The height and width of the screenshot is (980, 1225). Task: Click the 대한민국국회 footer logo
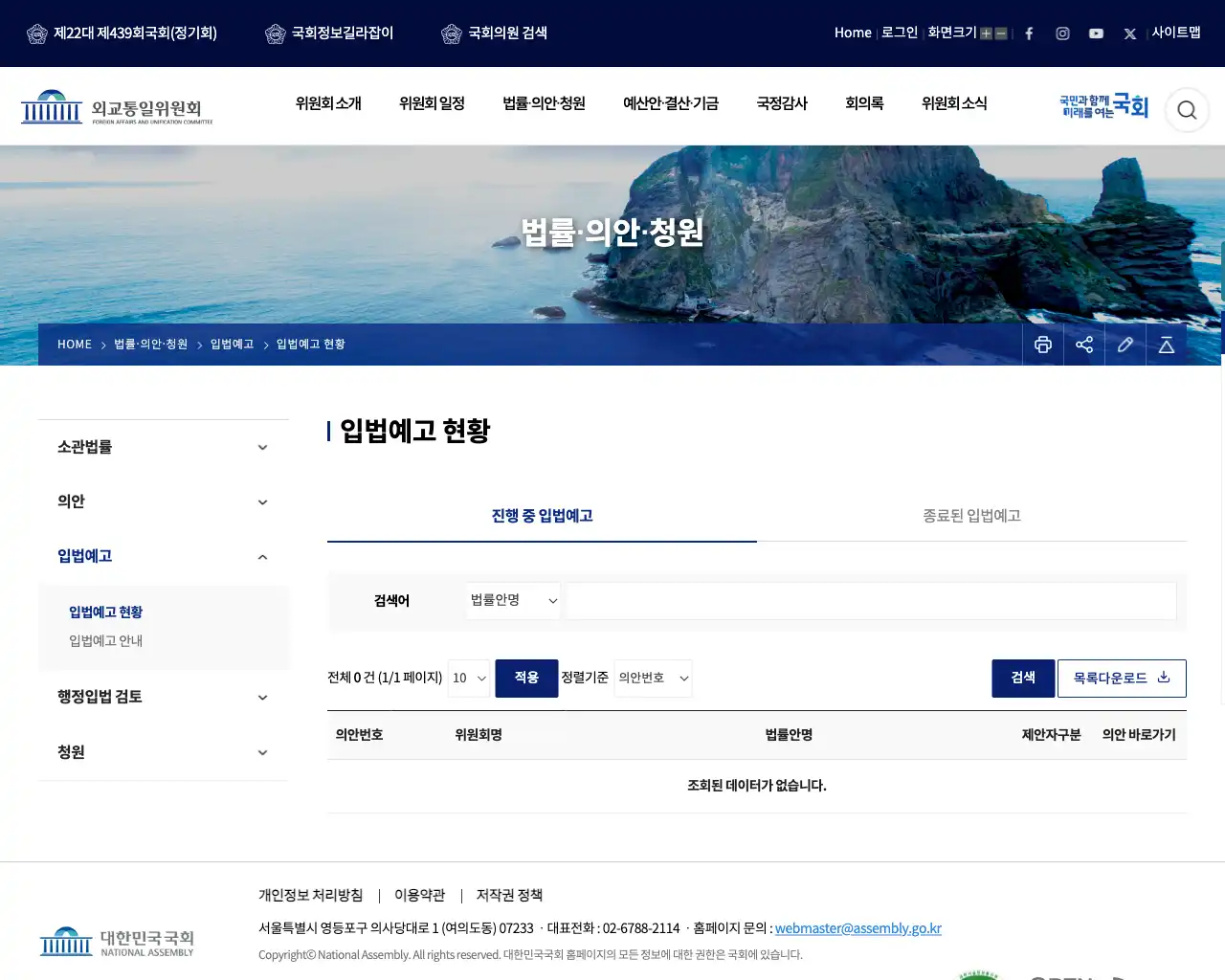pyautogui.click(x=117, y=942)
